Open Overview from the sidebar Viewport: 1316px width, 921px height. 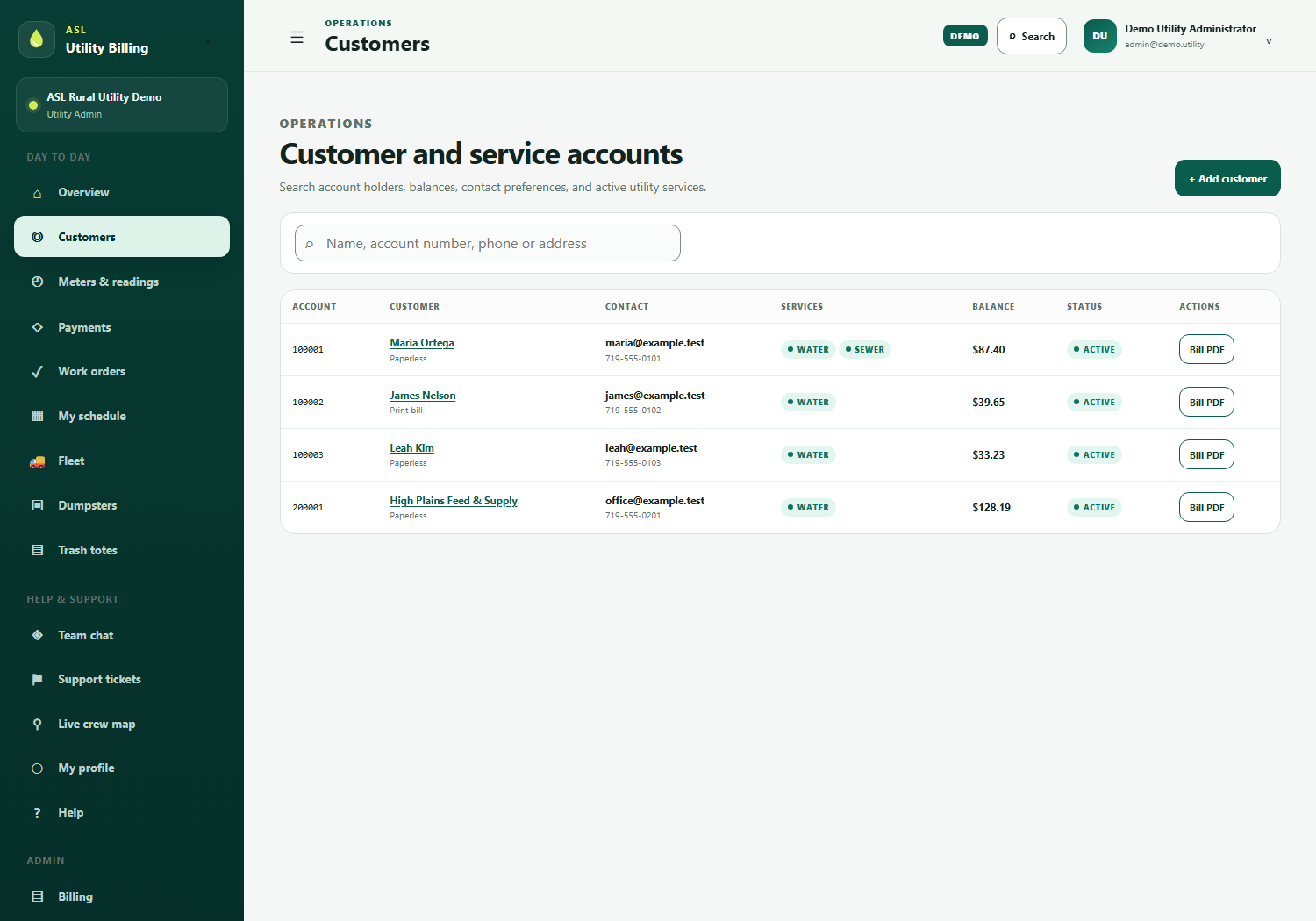[x=122, y=193]
